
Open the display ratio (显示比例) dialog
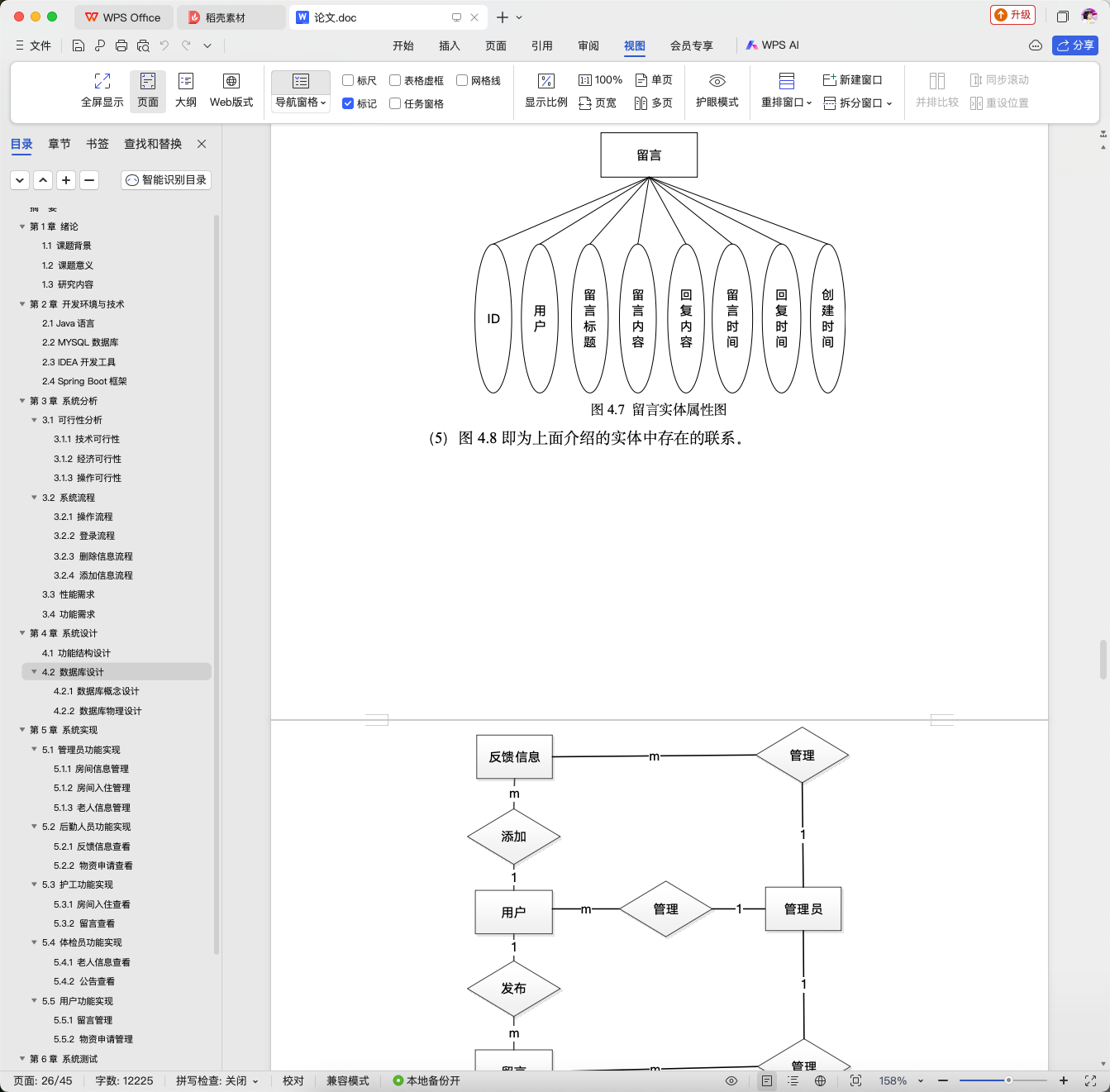click(x=545, y=91)
